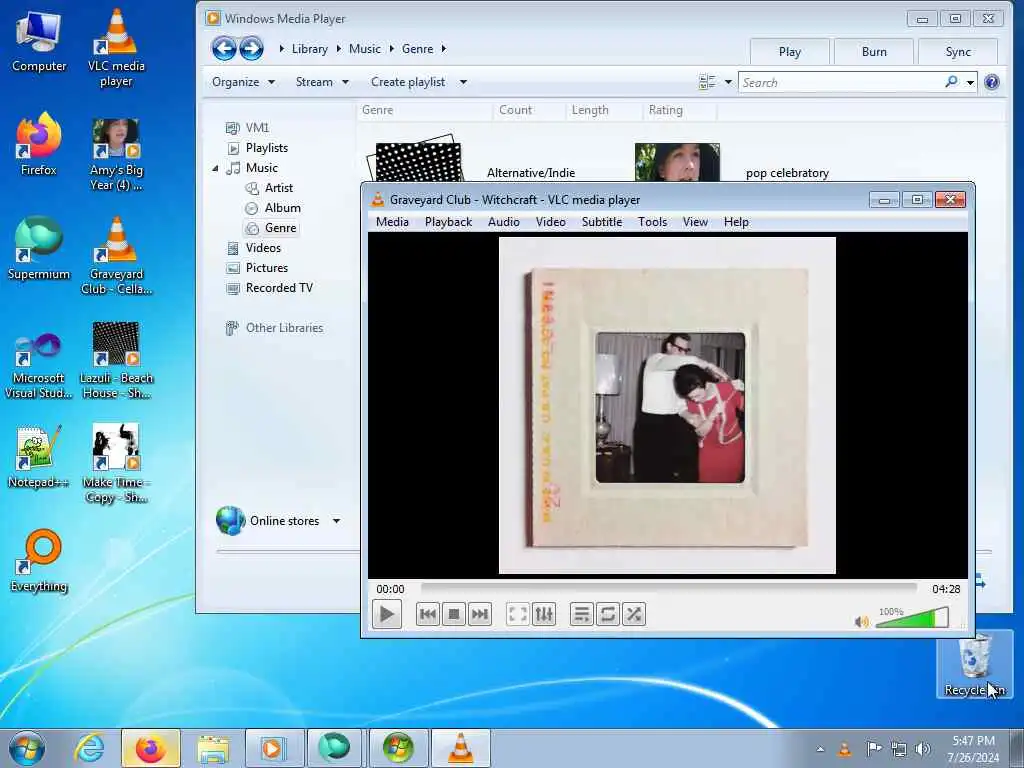
Task: Sort by Rating column header
Action: [665, 110]
